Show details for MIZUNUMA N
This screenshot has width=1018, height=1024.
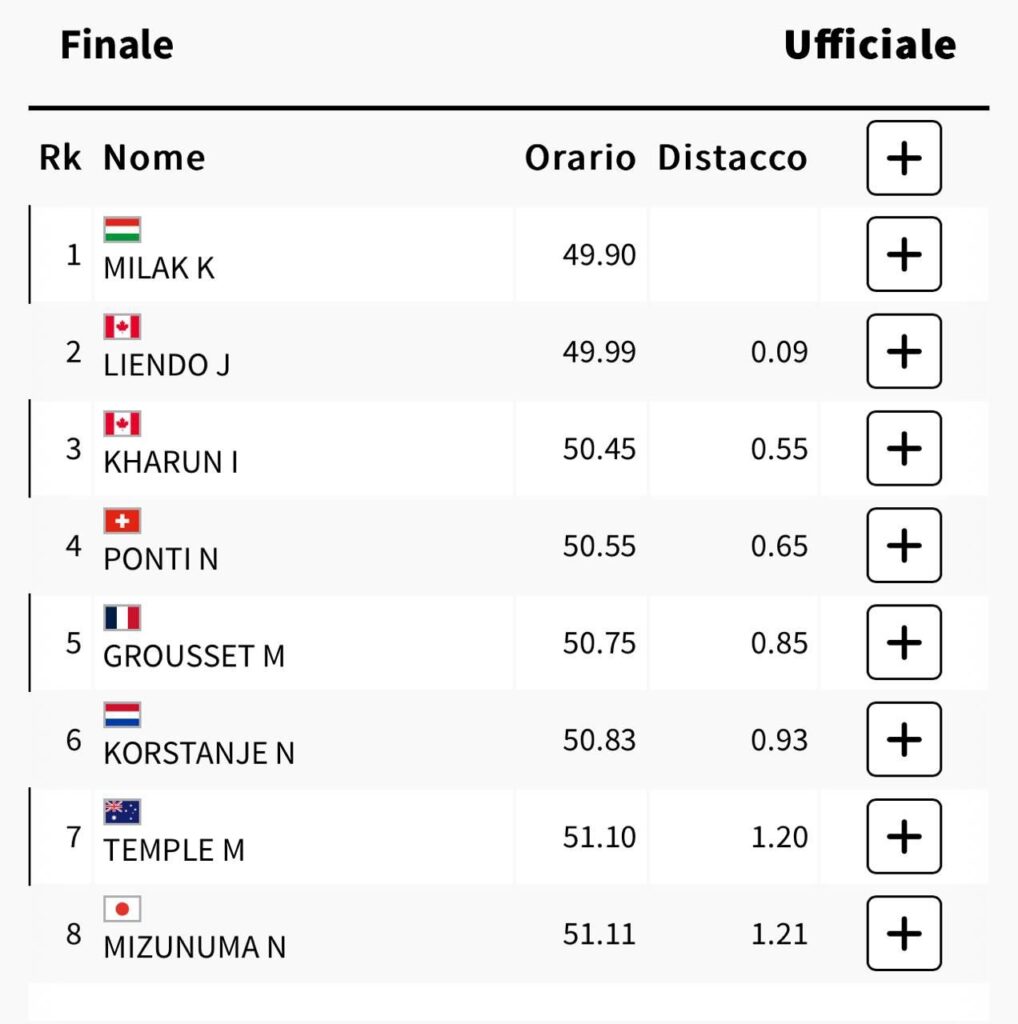coord(904,933)
